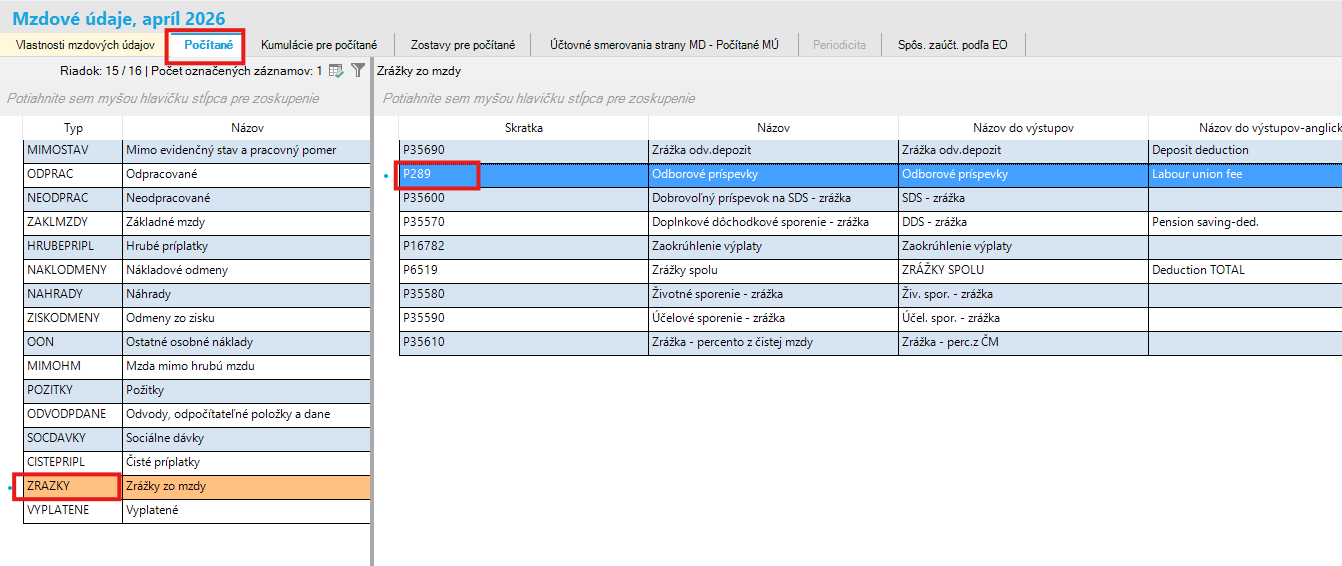Open Zostavy pre počítané tab
The height and width of the screenshot is (566, 1342).
(464, 45)
